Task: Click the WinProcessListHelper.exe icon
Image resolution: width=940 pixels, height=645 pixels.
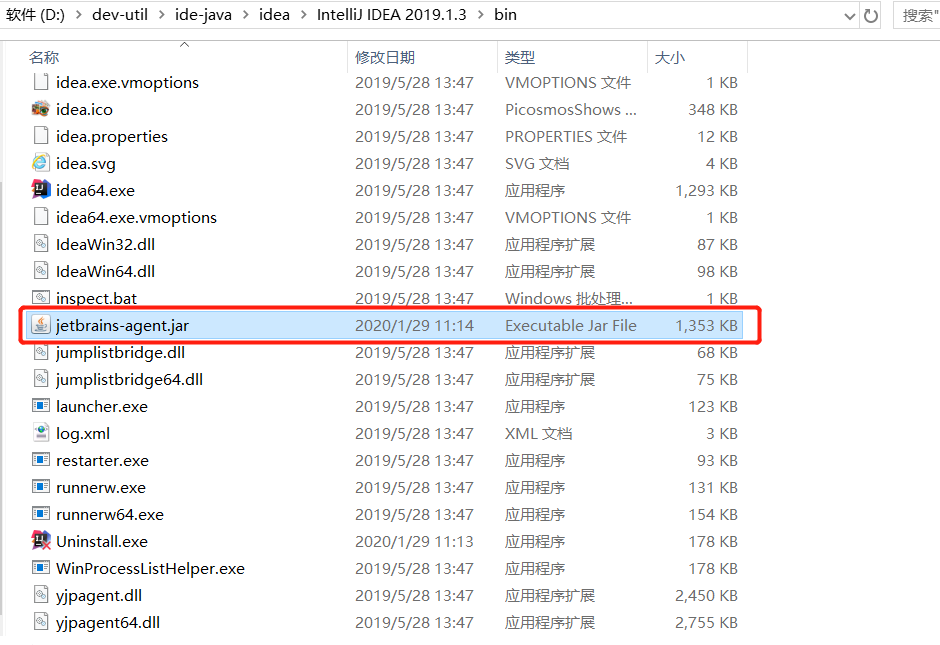Action: pyautogui.click(x=41, y=568)
